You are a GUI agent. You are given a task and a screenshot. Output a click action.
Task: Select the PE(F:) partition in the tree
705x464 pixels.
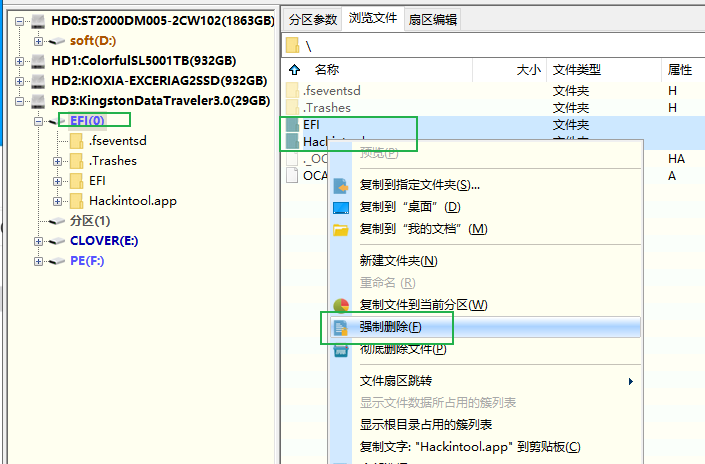click(87, 261)
